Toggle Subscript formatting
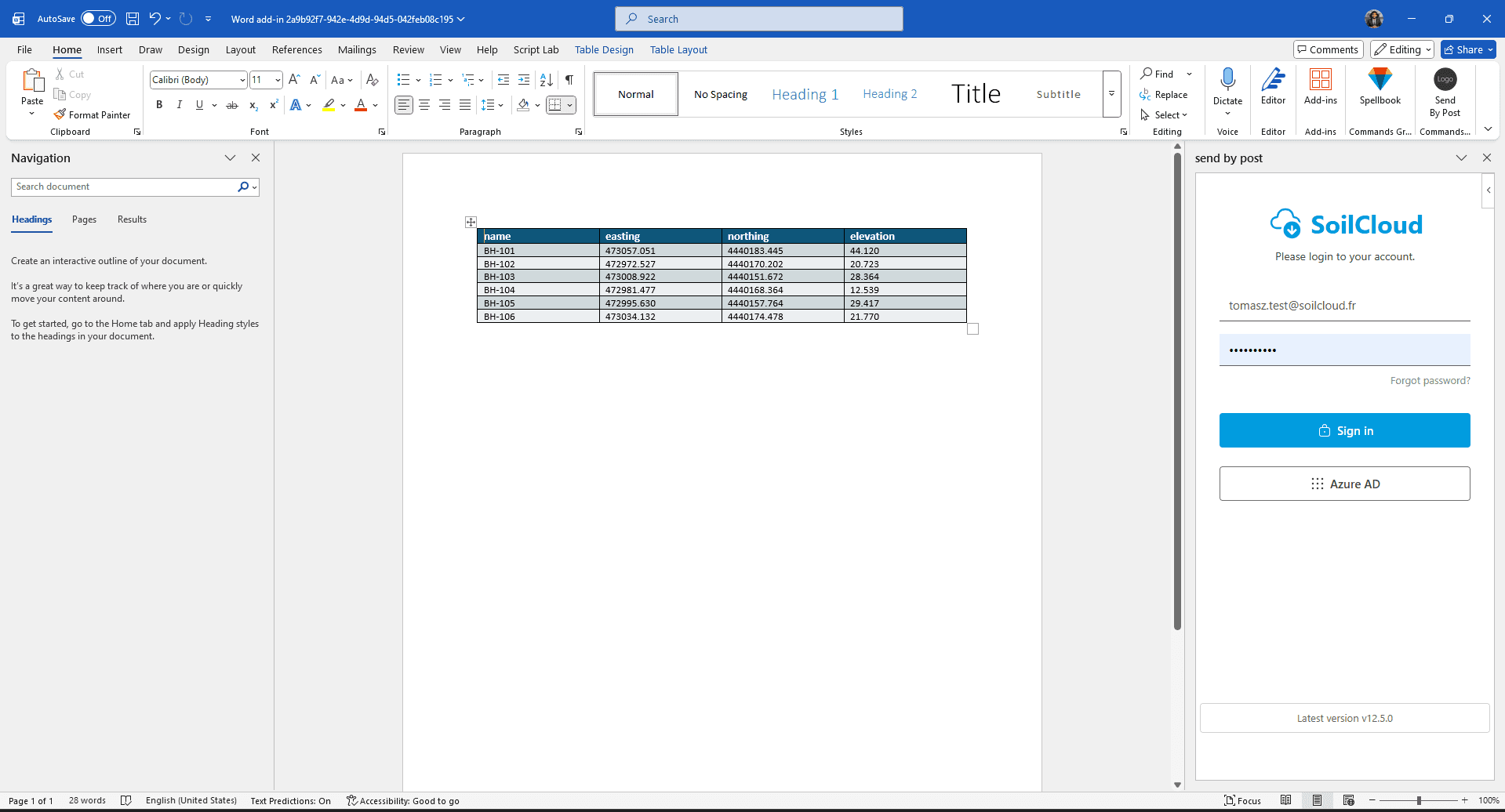 [253, 105]
